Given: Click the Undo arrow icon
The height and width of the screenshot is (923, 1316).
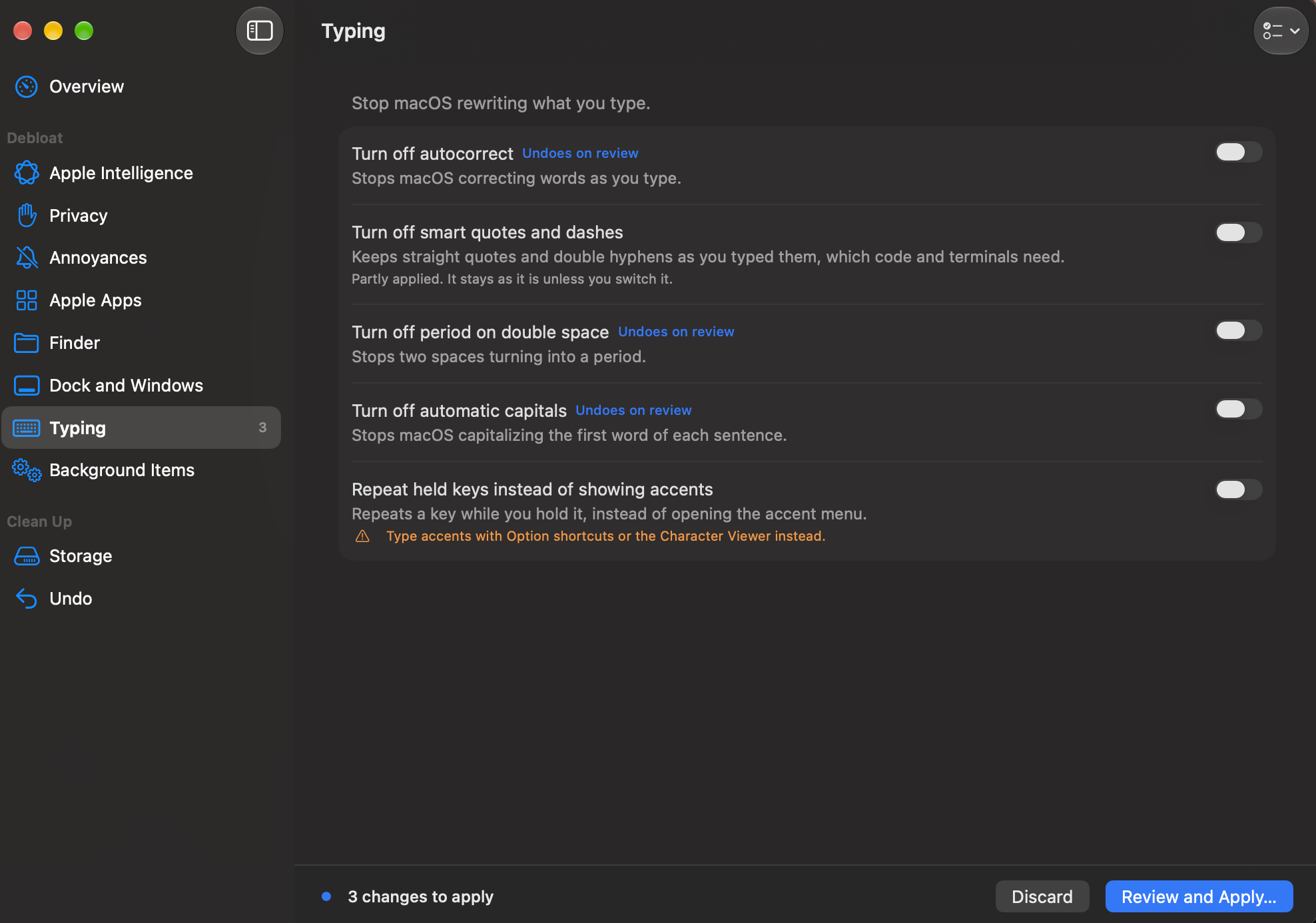Looking at the screenshot, I should pos(27,599).
